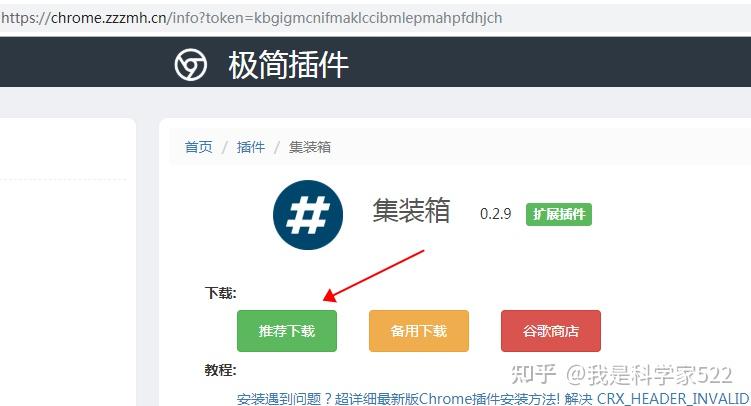Image resolution: width=751 pixels, height=406 pixels.
Task: Open 插件 in the breadcrumb
Action: [x=250, y=147]
